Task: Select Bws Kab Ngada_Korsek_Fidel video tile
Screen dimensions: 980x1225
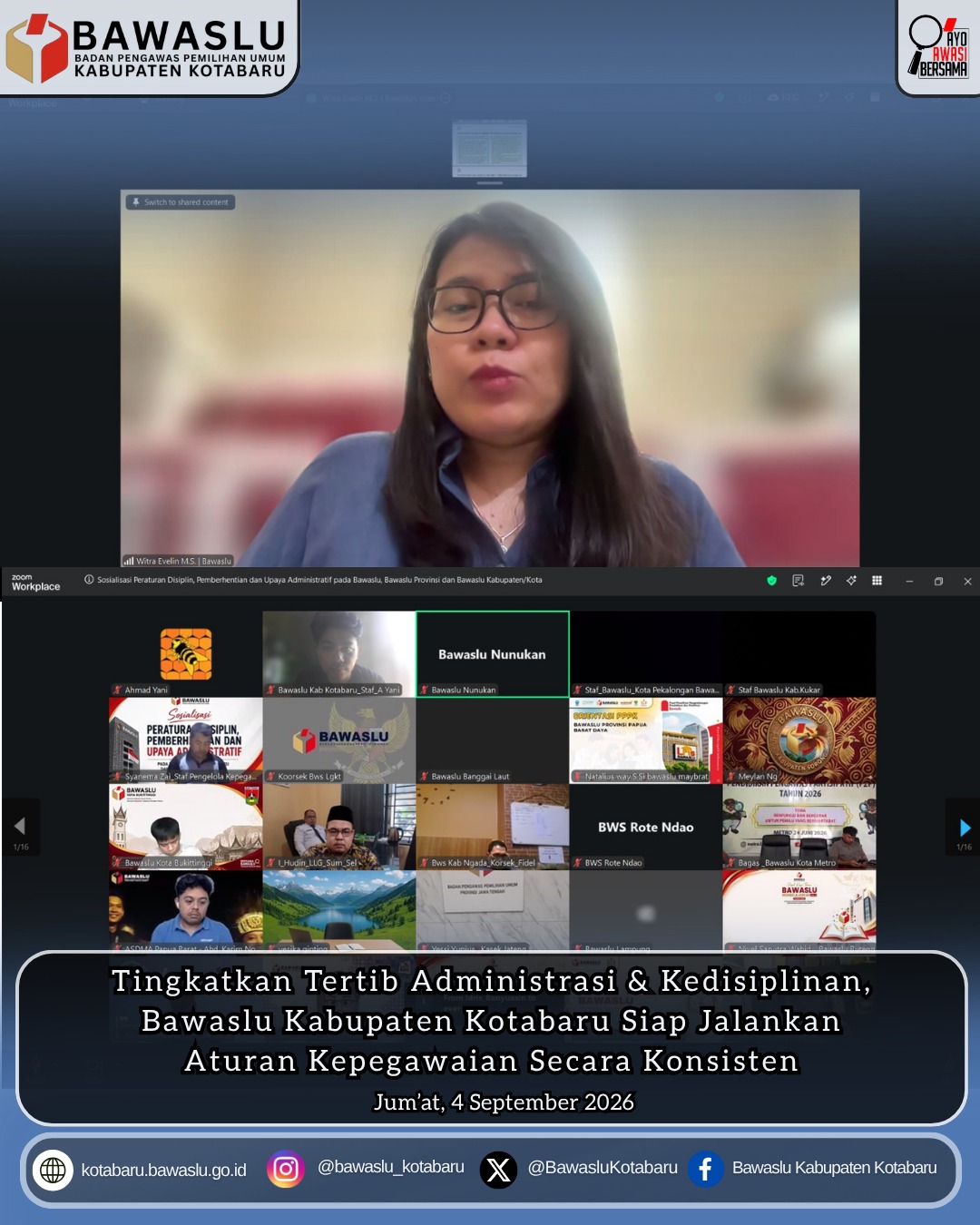Action: (x=493, y=827)
